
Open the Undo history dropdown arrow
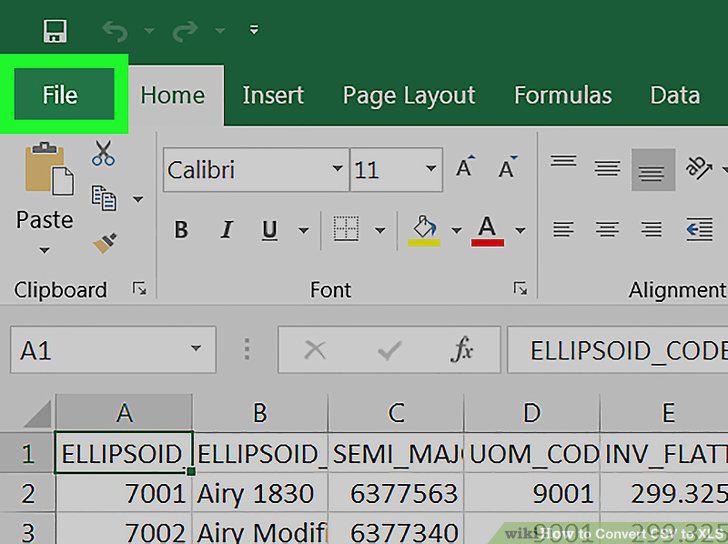[x=149, y=31]
